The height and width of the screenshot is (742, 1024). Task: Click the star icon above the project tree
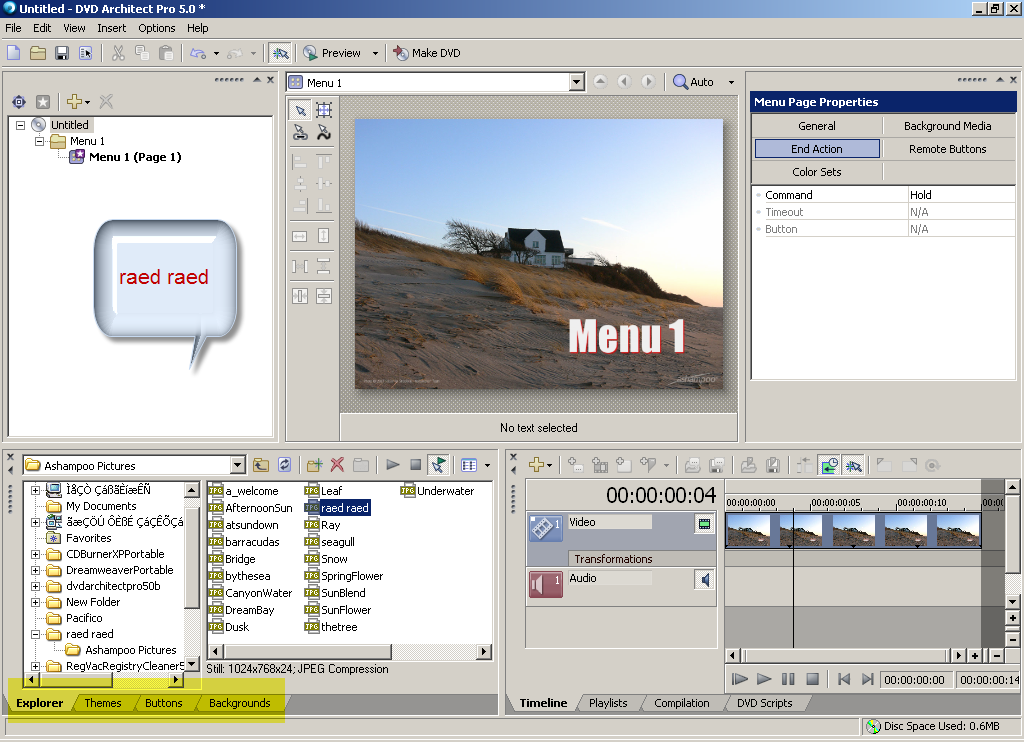(42, 102)
